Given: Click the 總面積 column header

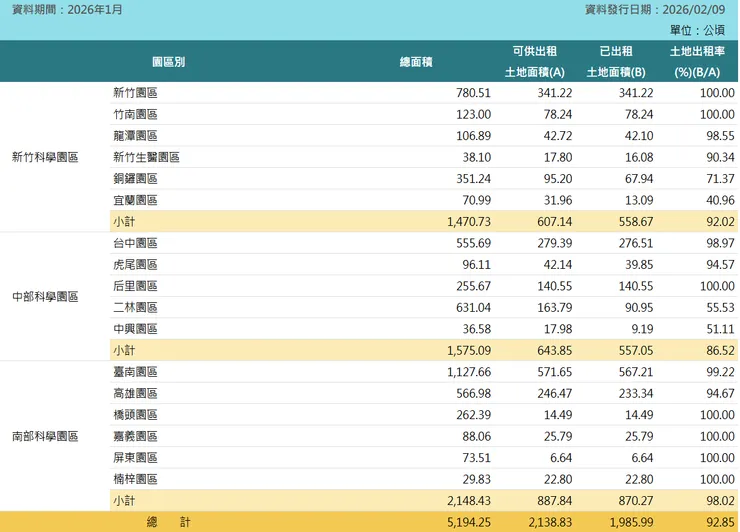Looking at the screenshot, I should 415,62.
